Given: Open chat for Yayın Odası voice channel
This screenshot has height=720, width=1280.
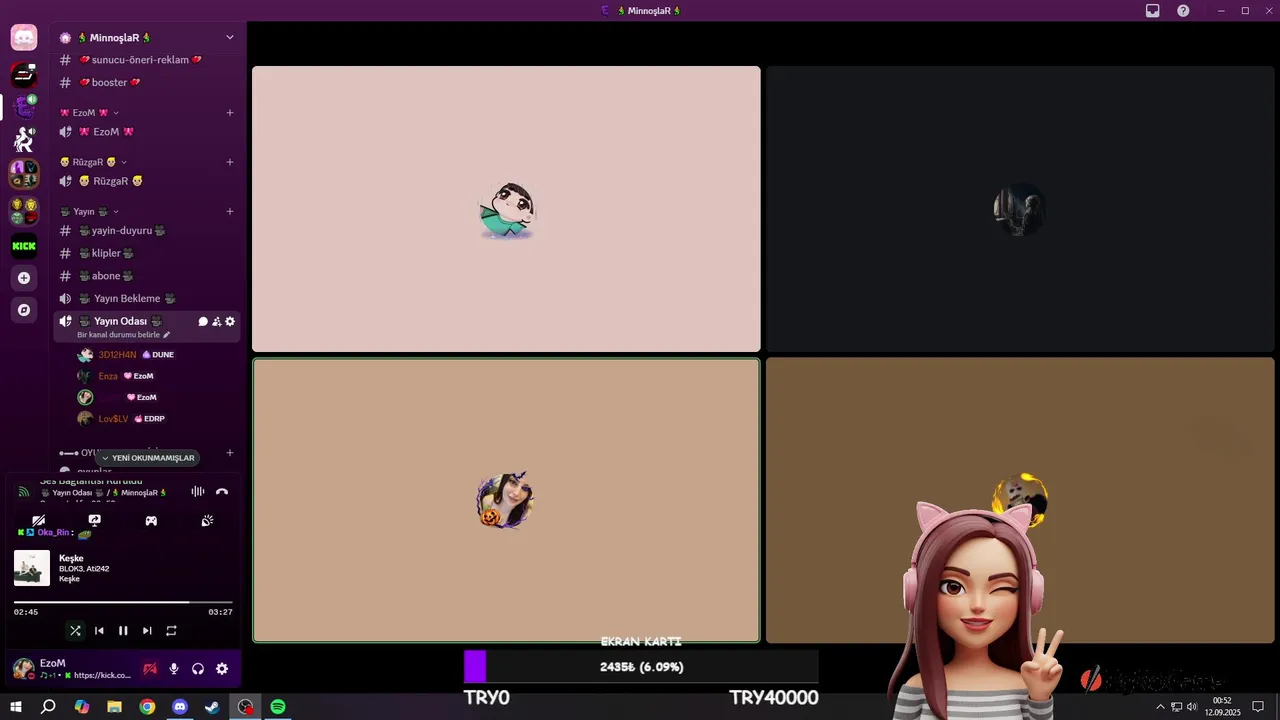Looking at the screenshot, I should tap(203, 322).
